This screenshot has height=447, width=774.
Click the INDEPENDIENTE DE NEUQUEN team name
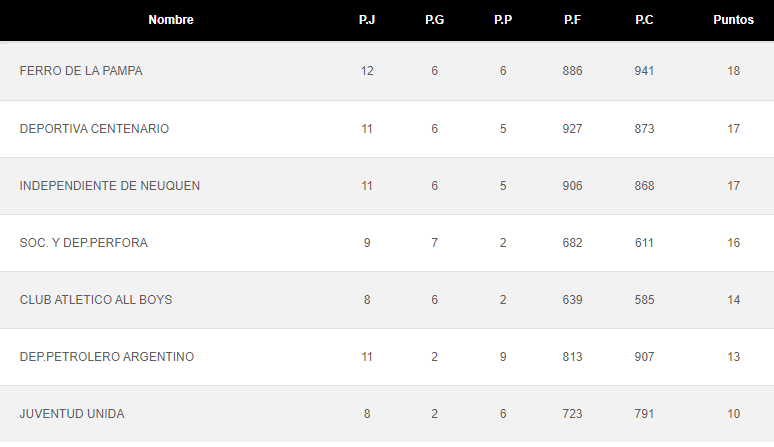(x=110, y=186)
